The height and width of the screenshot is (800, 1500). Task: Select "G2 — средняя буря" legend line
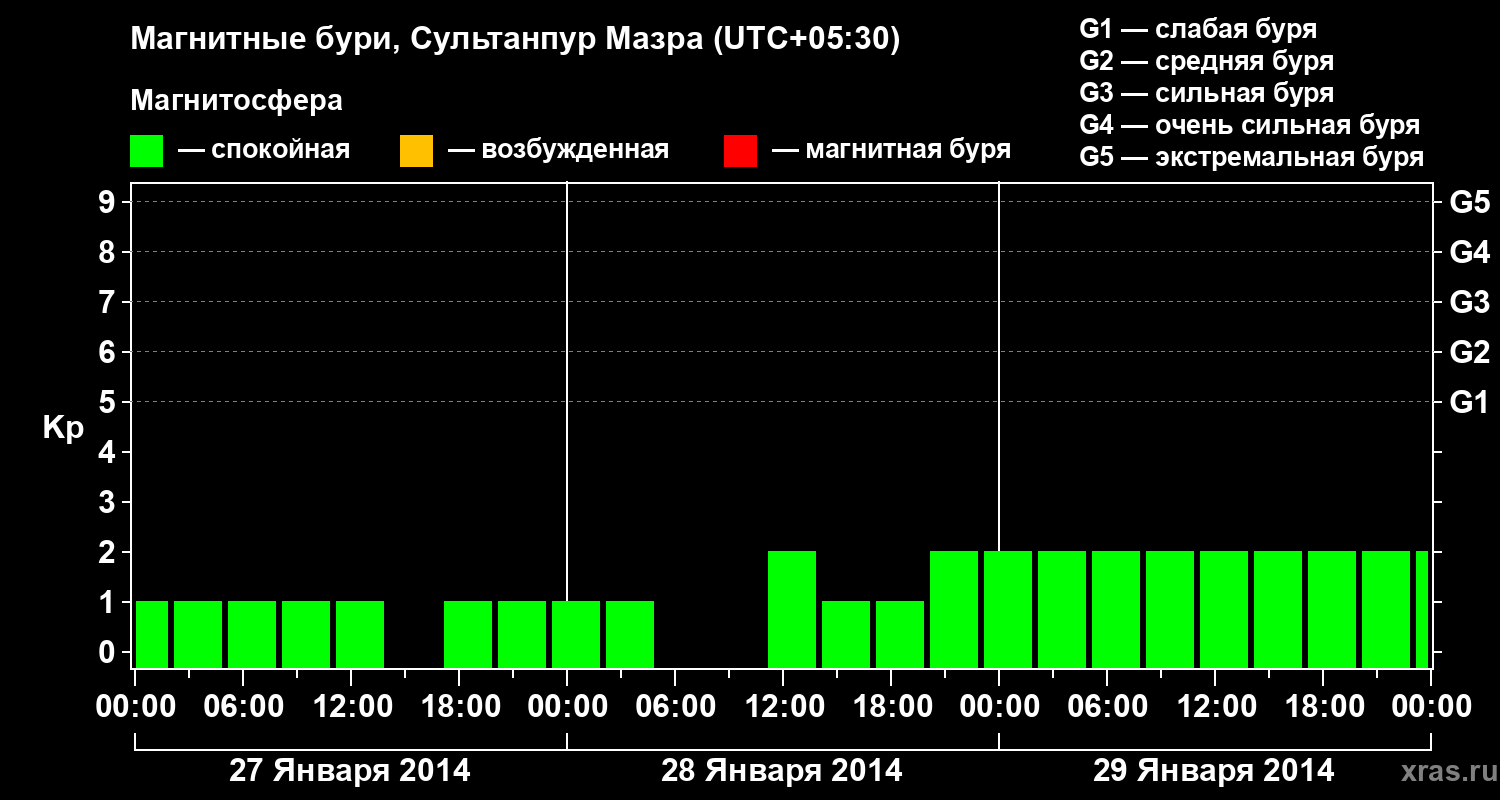1206,61
